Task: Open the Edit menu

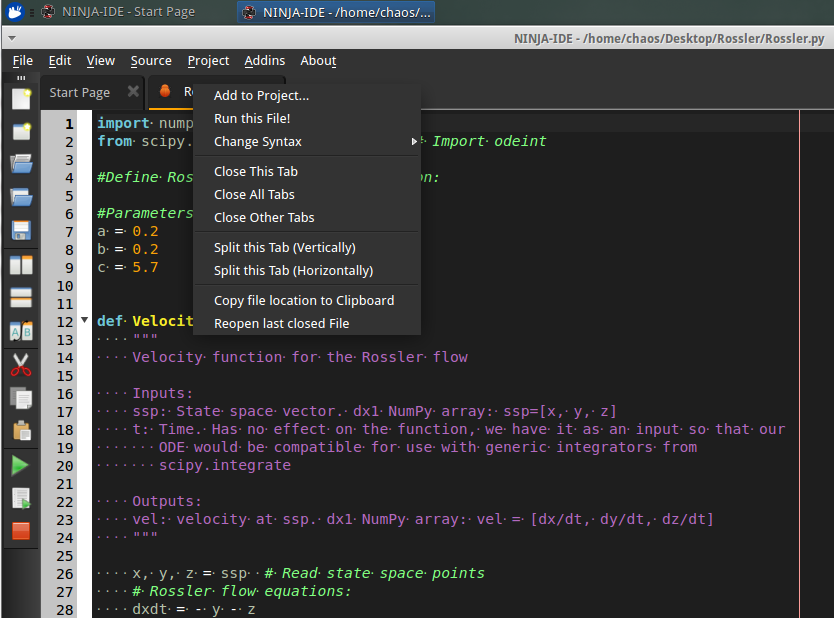Action: (60, 61)
